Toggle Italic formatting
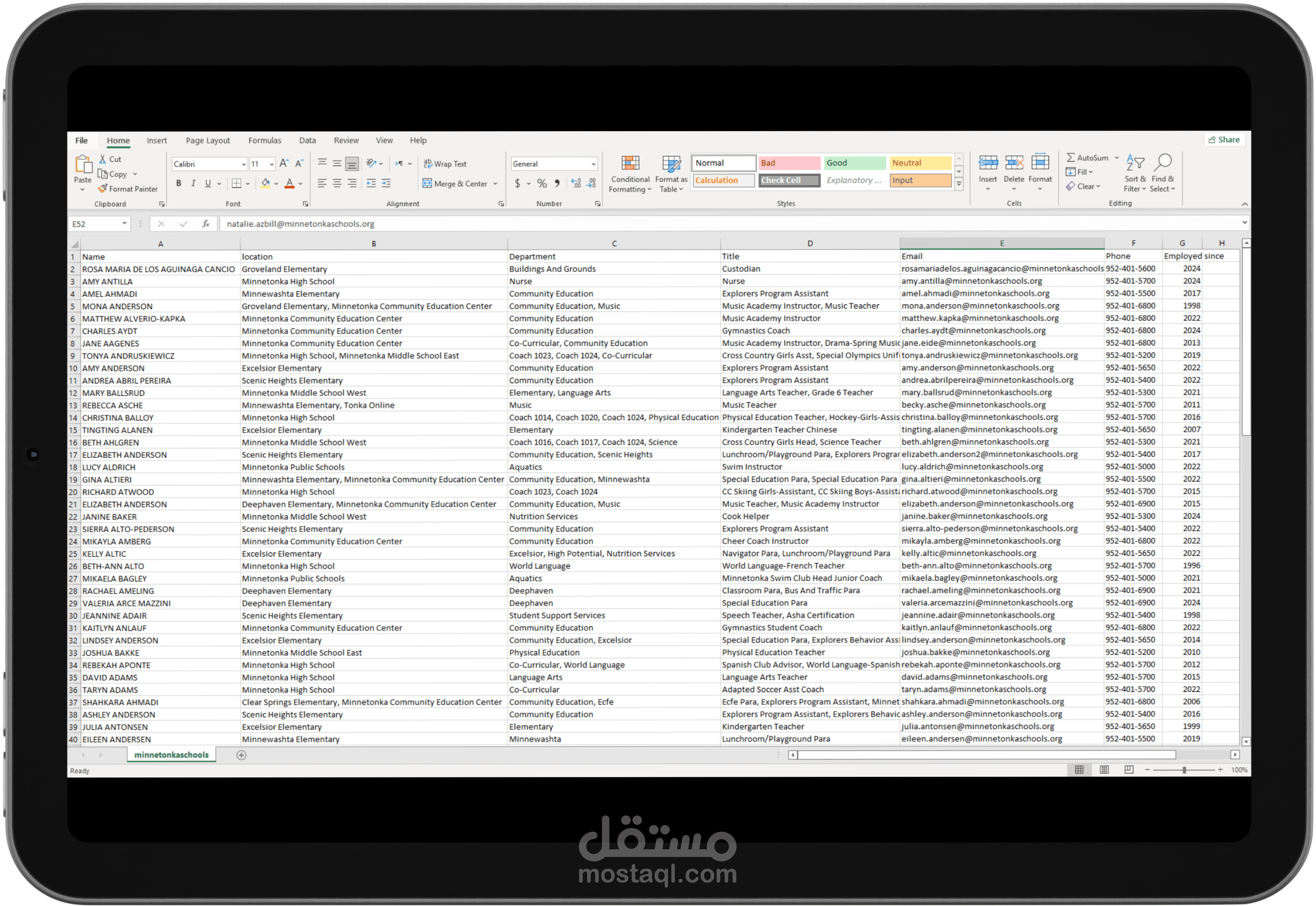Screen dimensions: 1316x906 point(194,183)
